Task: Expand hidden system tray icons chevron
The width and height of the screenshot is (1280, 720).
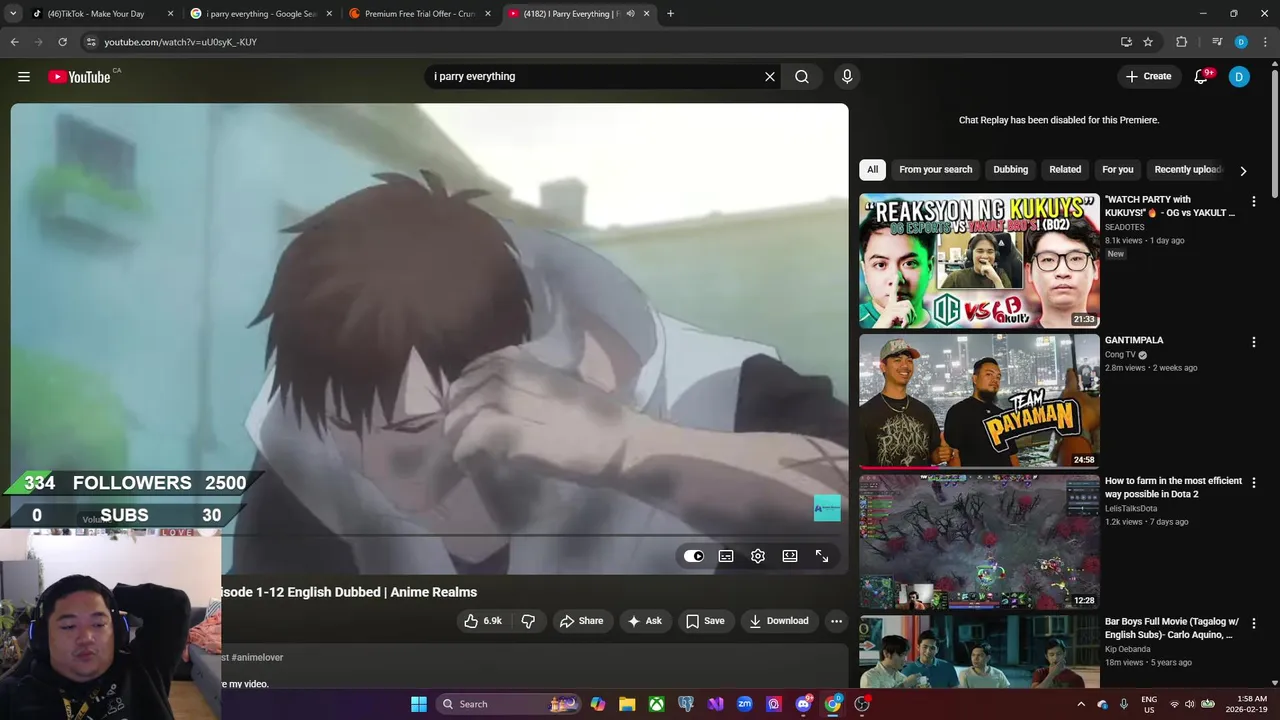Action: click(1081, 704)
